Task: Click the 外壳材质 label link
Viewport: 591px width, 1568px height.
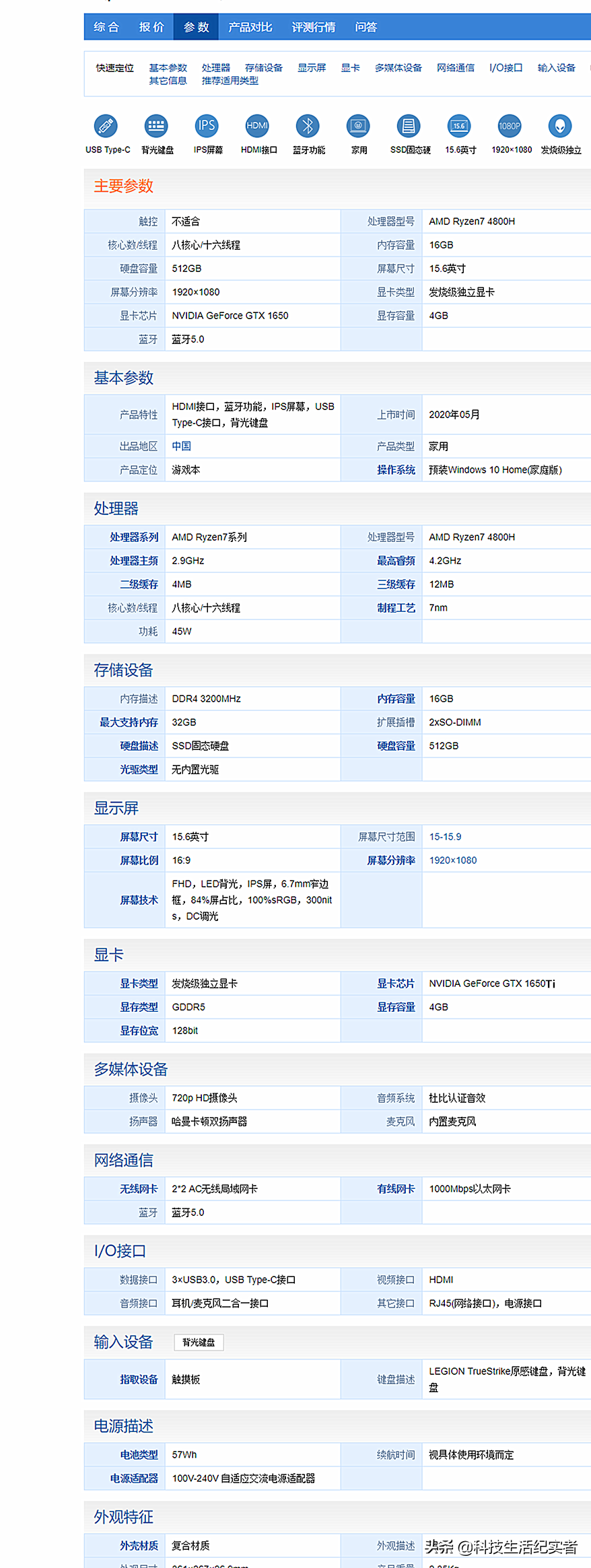Action: [x=139, y=1546]
